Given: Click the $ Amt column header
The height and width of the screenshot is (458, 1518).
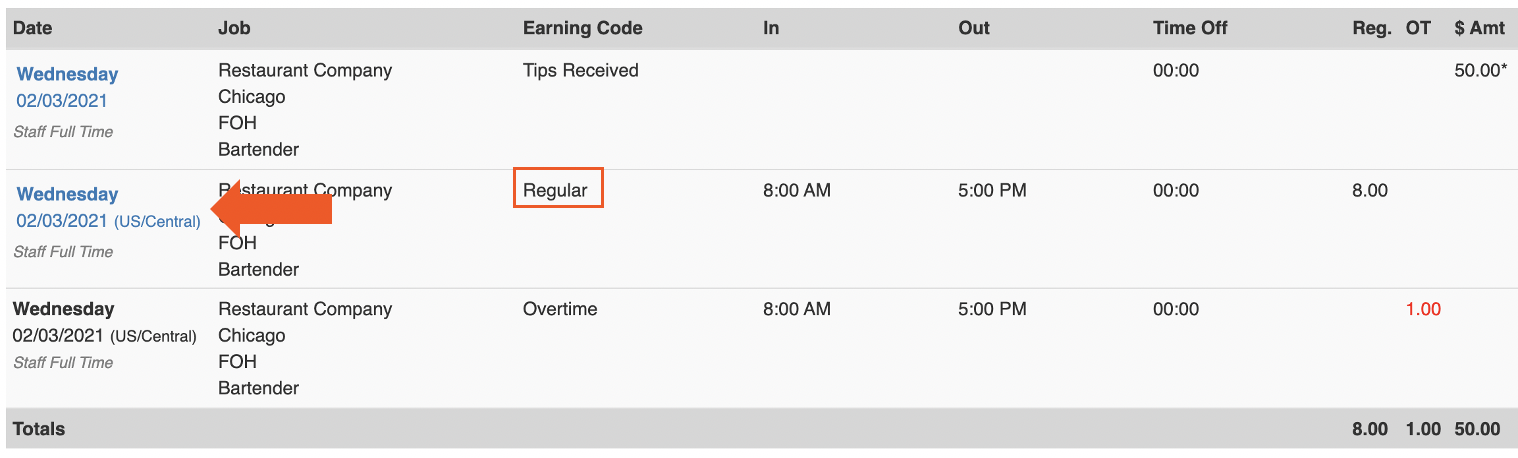Looking at the screenshot, I should [x=1479, y=28].
